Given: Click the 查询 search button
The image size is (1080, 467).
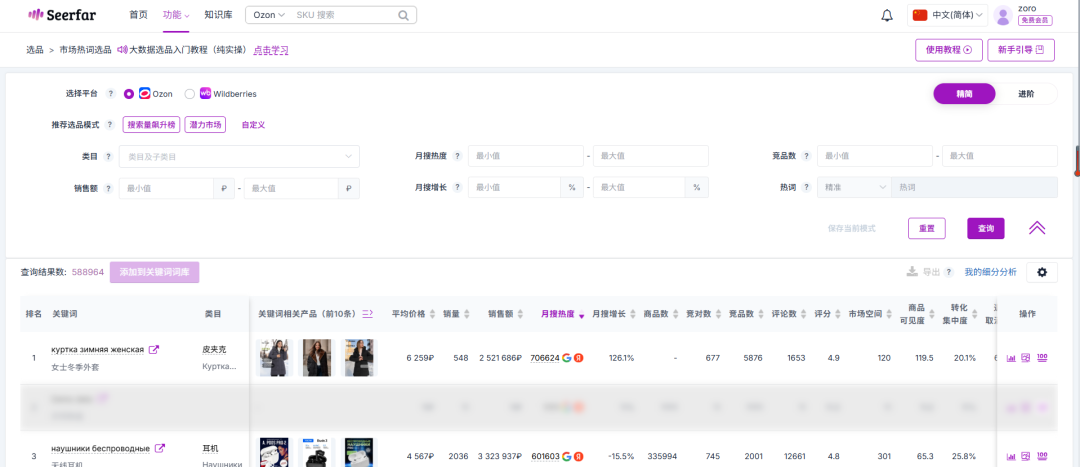Looking at the screenshot, I should [985, 228].
